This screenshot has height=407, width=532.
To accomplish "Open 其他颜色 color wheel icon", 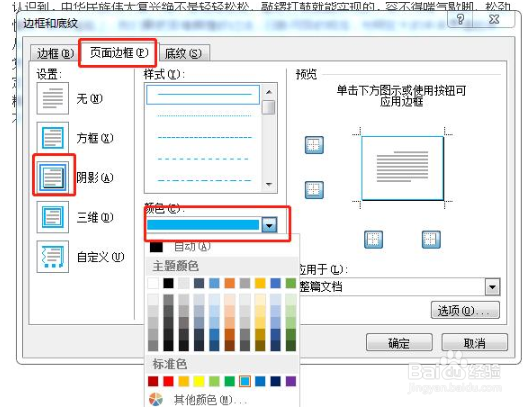I will click(156, 400).
